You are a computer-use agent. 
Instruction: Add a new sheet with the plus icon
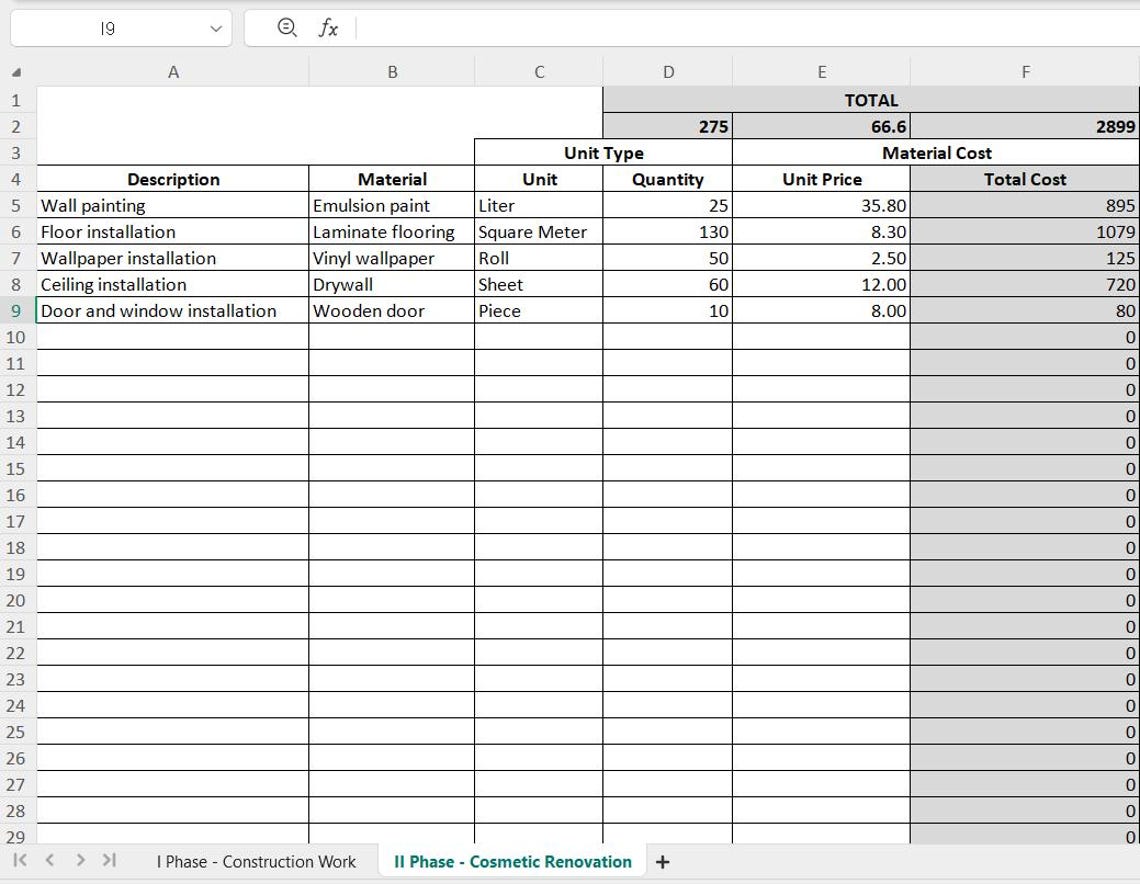pyautogui.click(x=663, y=861)
